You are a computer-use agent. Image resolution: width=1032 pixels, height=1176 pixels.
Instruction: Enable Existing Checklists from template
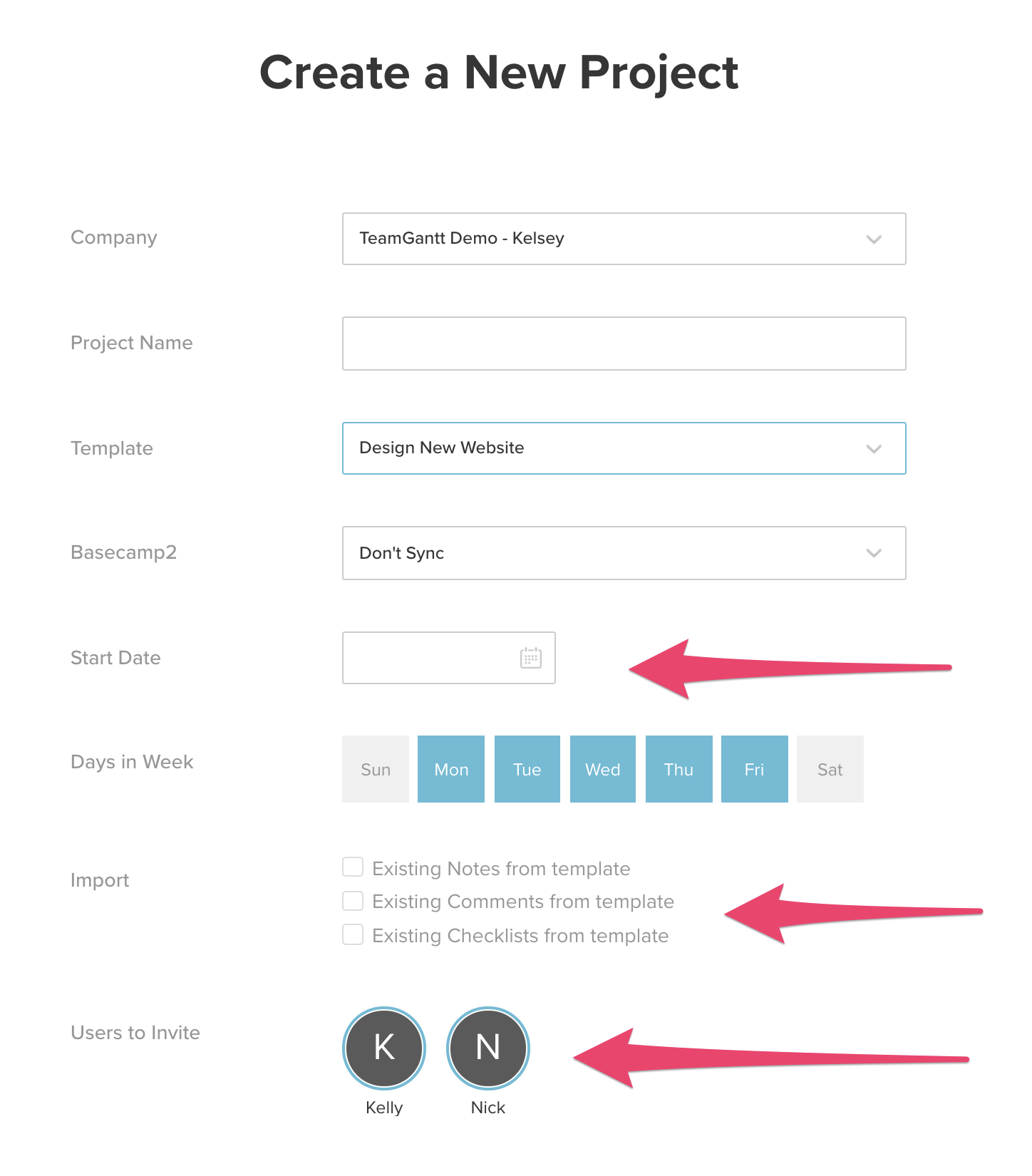point(353,934)
